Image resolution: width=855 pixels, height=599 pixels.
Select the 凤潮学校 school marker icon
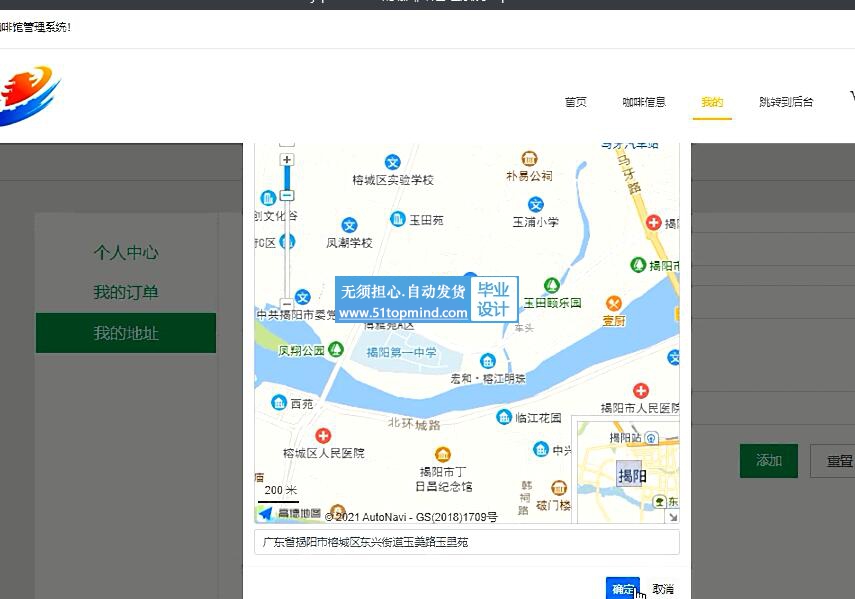pos(349,225)
